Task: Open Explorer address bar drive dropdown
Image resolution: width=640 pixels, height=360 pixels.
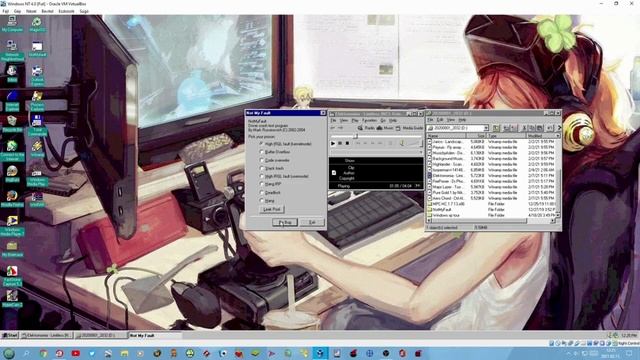Action: point(486,128)
